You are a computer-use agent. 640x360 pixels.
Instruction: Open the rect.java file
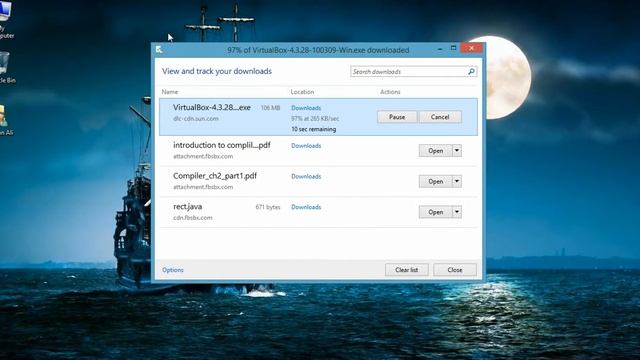coord(435,212)
